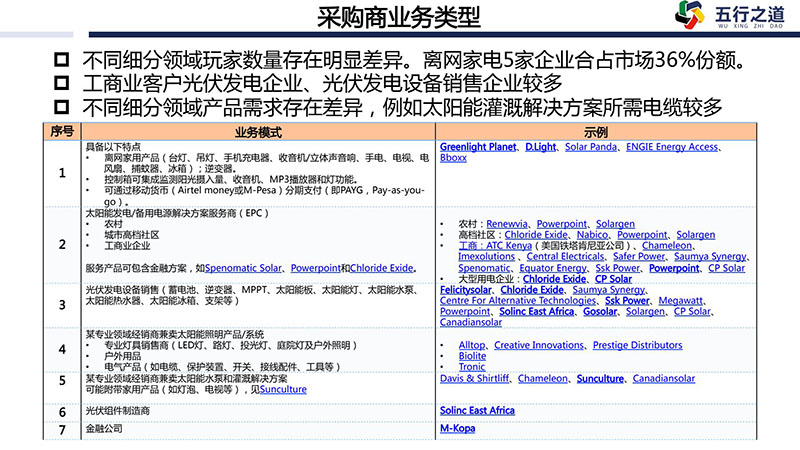Click Canadiansolar link in row 5
Viewport: 800px width, 450px height.
(664, 379)
